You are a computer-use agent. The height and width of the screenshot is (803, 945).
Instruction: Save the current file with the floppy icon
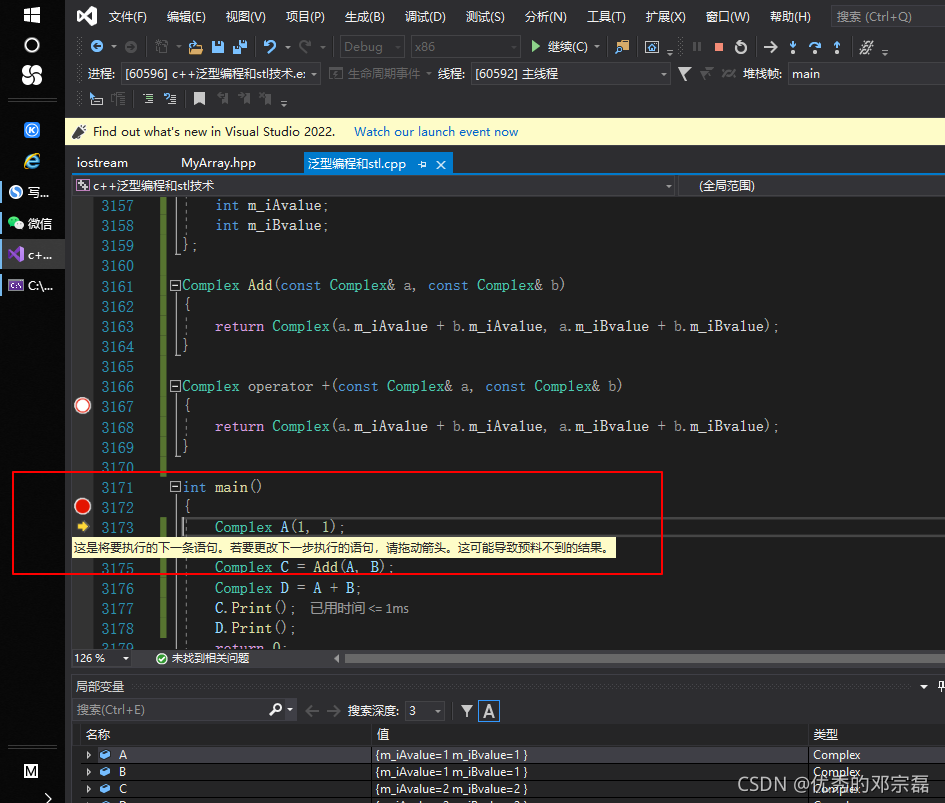[218, 46]
